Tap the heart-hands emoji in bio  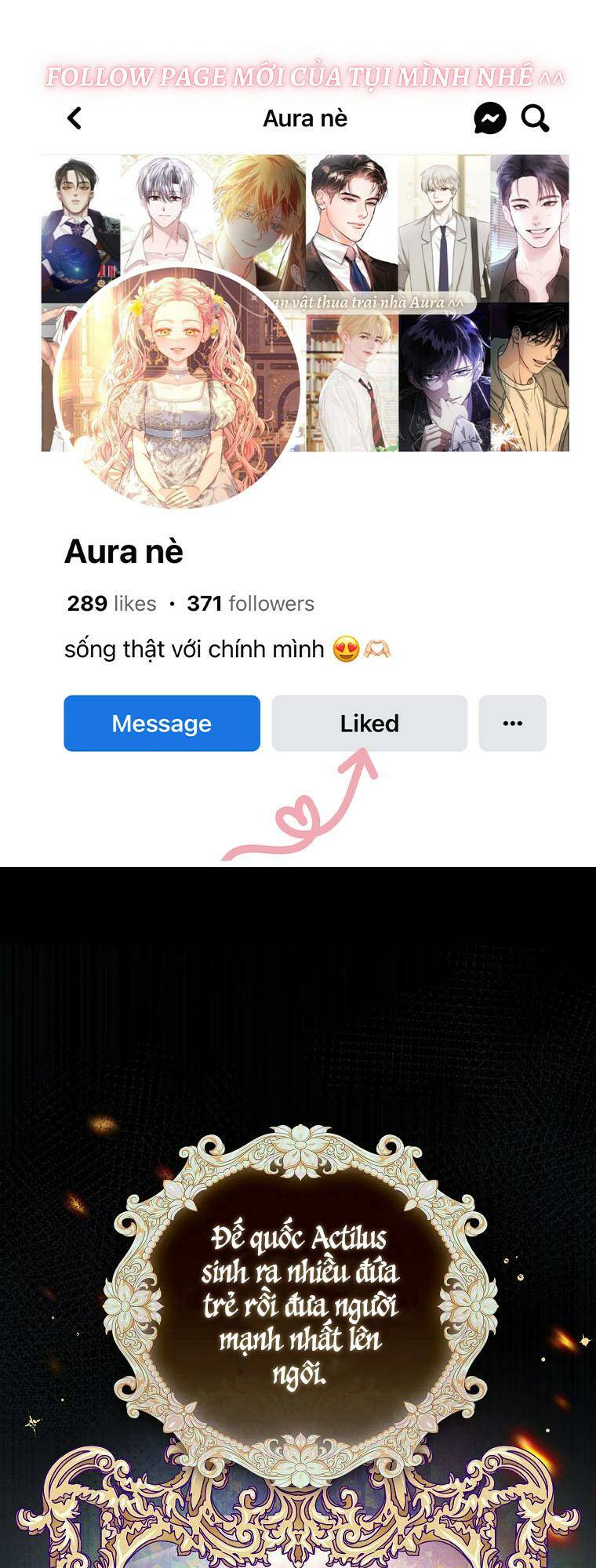point(377,649)
